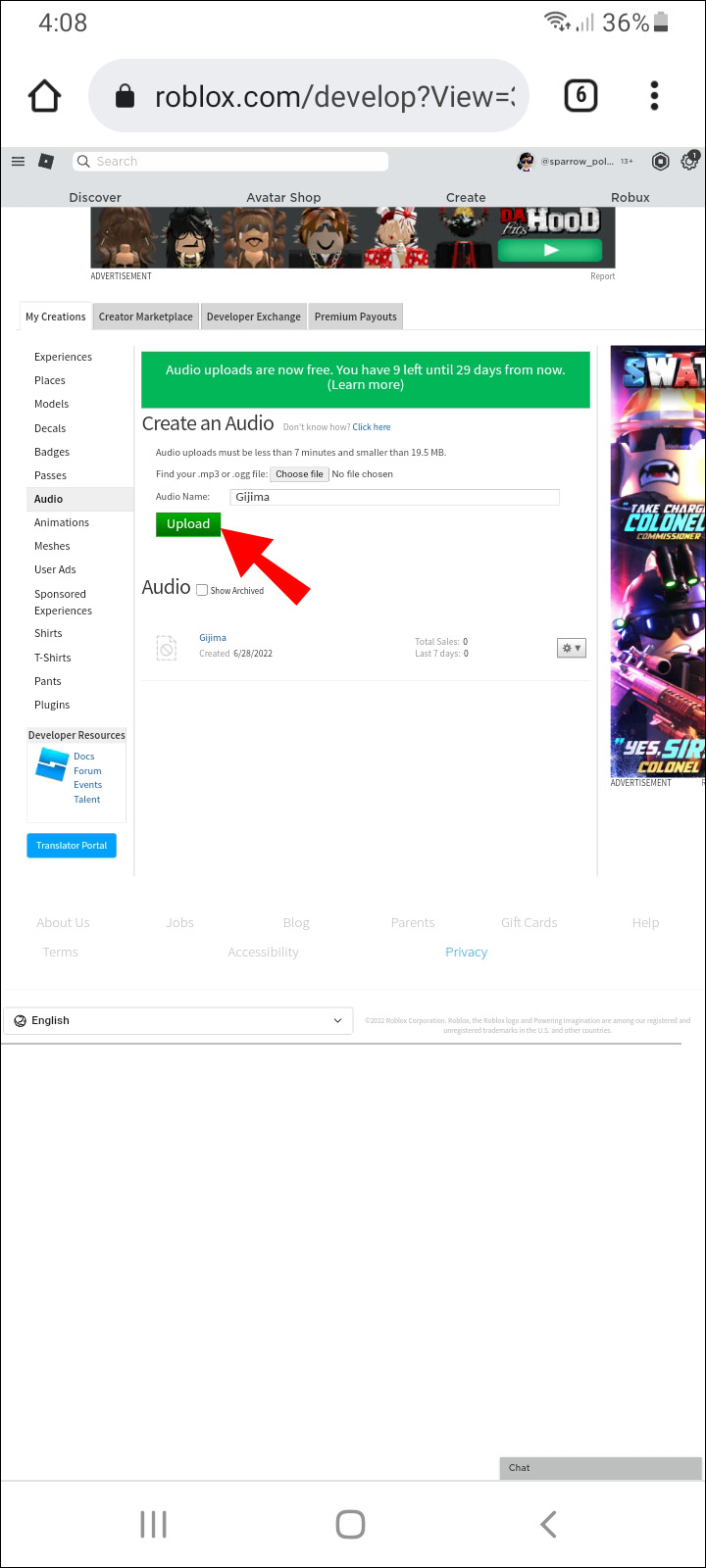The width and height of the screenshot is (706, 1568).
Task: Play the Da Hood banner advertisement
Action: (x=550, y=250)
